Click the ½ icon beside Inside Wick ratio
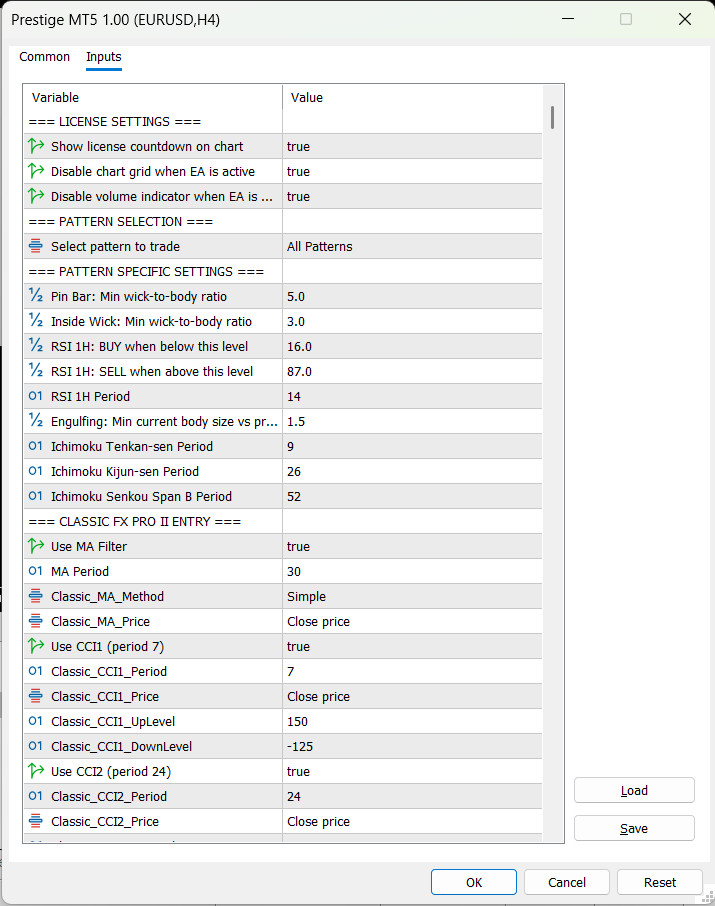715x906 pixels. coord(36,321)
